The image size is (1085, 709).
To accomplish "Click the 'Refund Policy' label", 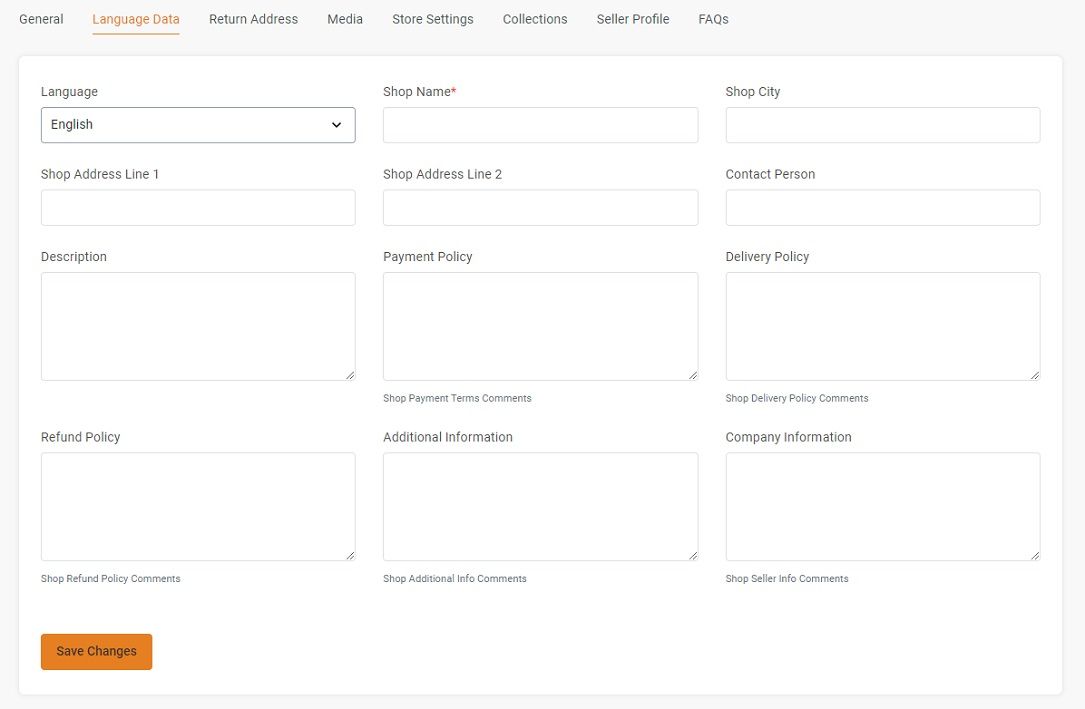I will tap(80, 437).
